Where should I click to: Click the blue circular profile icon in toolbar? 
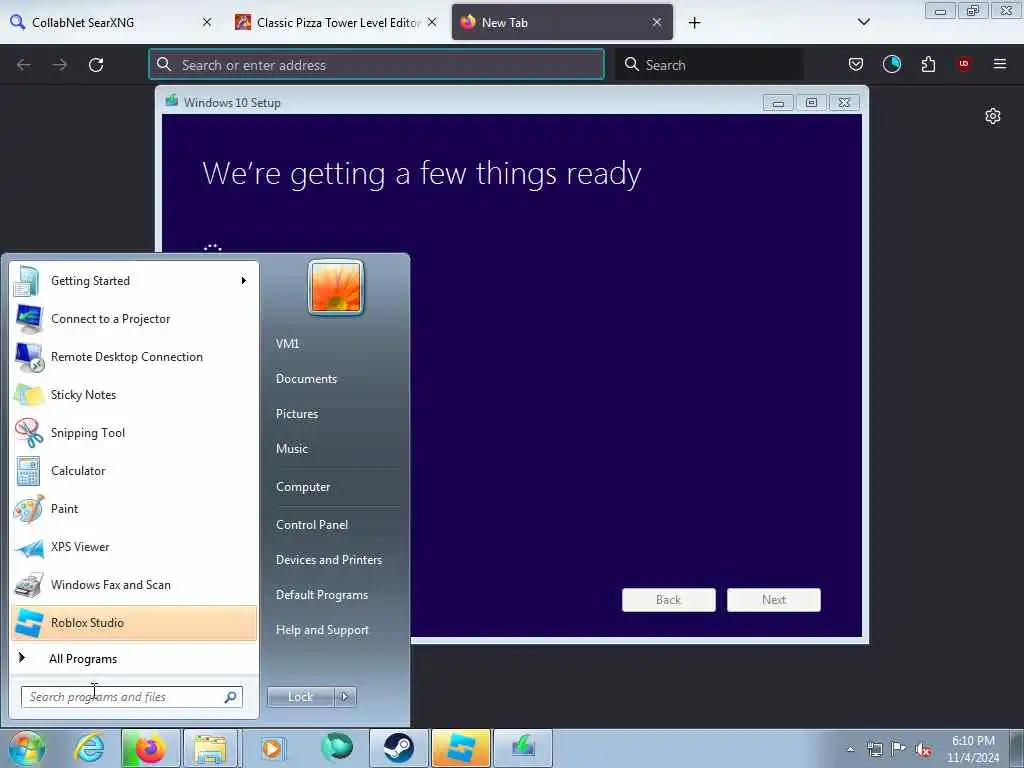[x=891, y=64]
